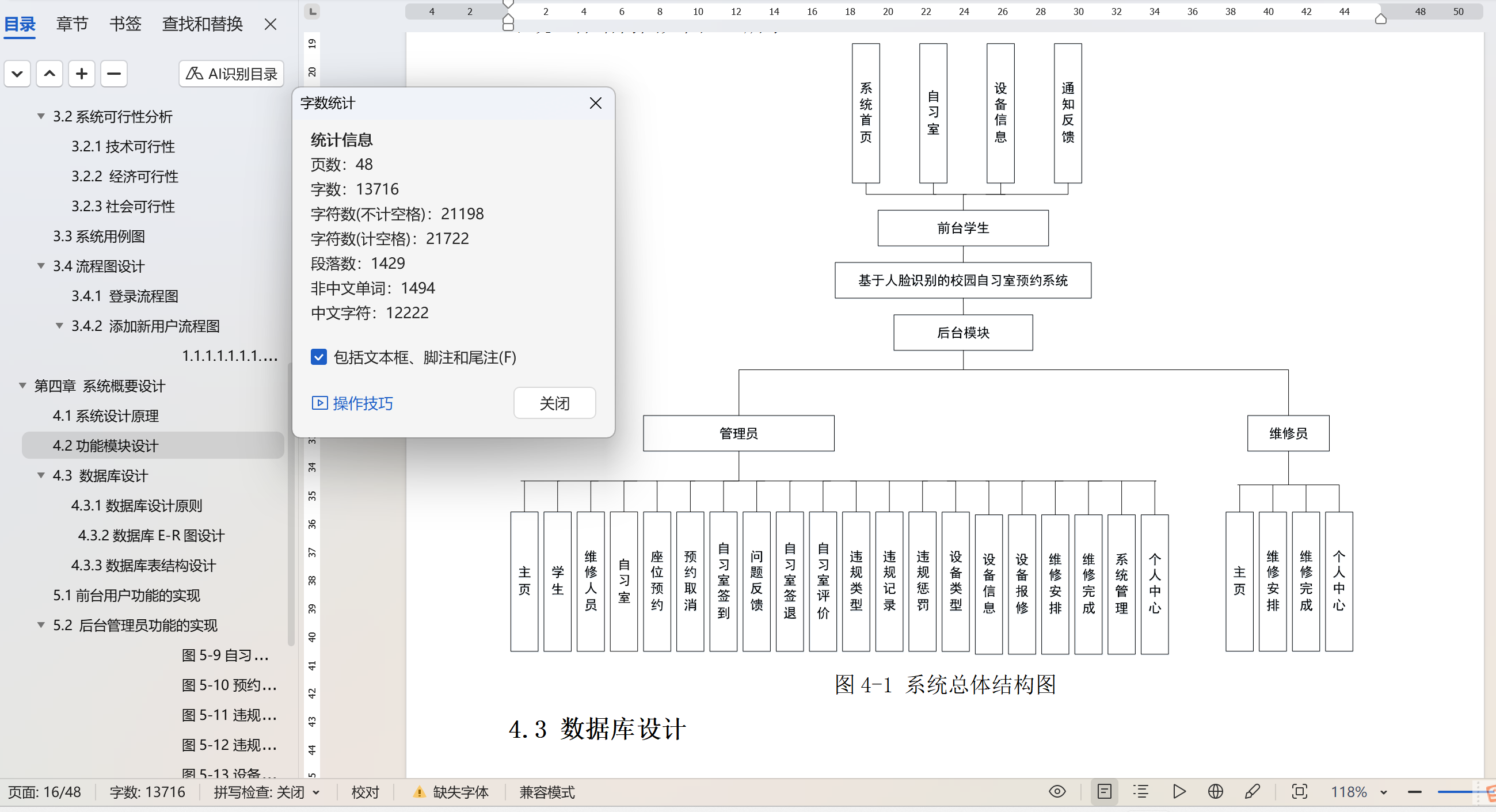
Task: Collapse the 3.4 流程图设计 tree node
Action: [41, 266]
